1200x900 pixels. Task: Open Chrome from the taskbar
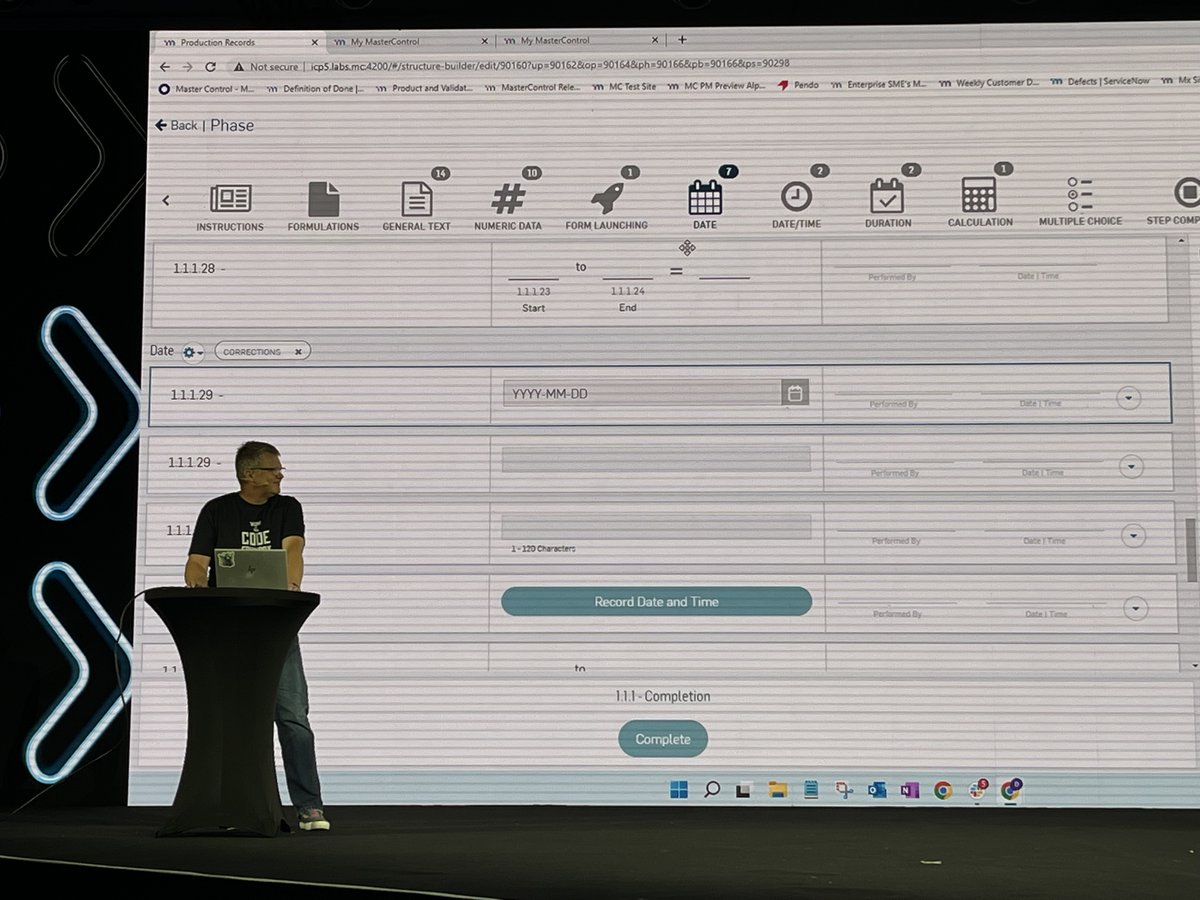point(943,790)
